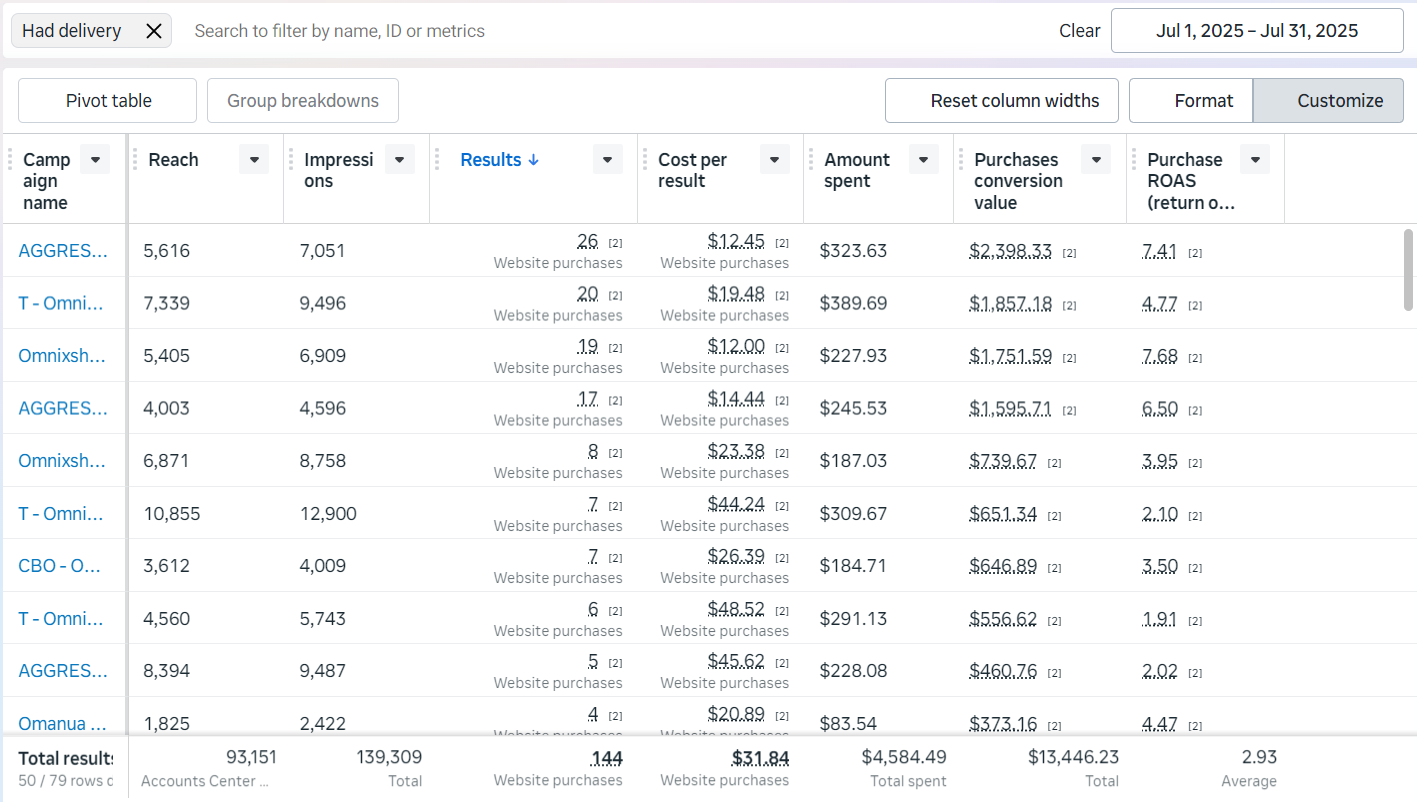Click the Purchase ROAS column dropdown arrow
The height and width of the screenshot is (802, 1417).
pos(1255,160)
